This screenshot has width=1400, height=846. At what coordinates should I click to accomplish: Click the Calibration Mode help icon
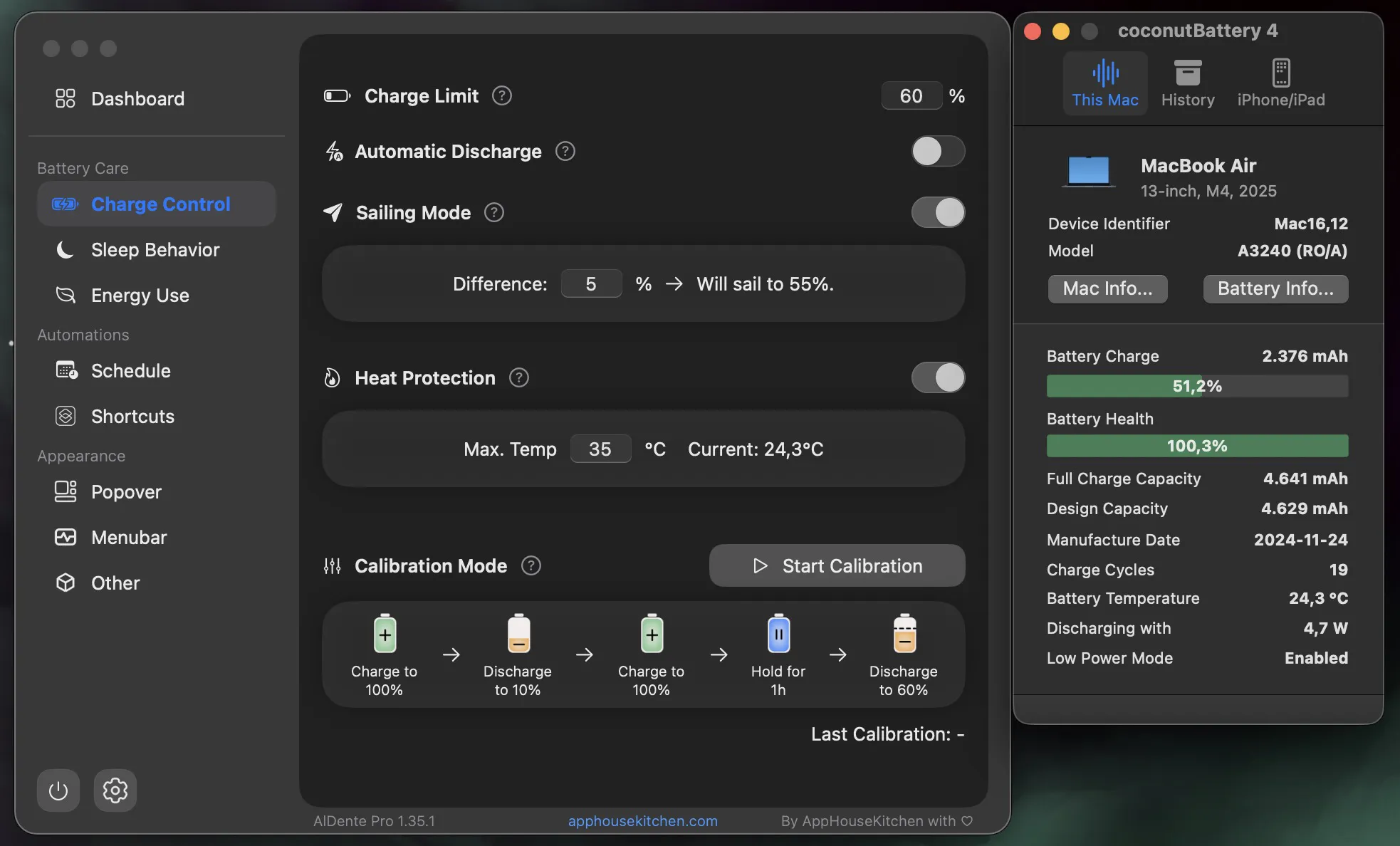coord(531,566)
